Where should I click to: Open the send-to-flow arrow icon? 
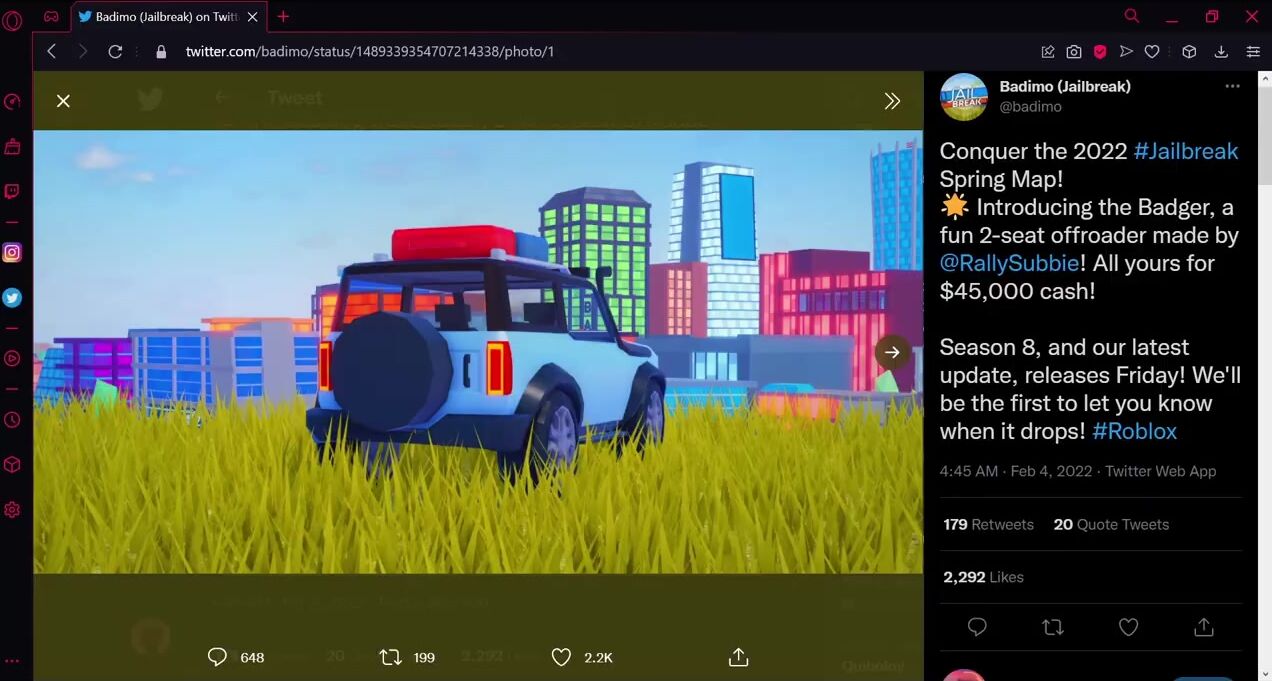(x=1126, y=52)
